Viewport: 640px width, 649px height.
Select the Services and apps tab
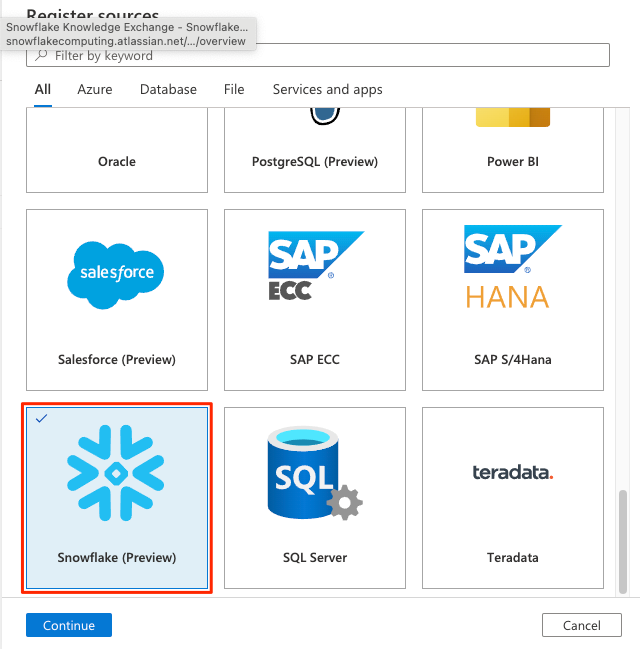[x=327, y=90]
